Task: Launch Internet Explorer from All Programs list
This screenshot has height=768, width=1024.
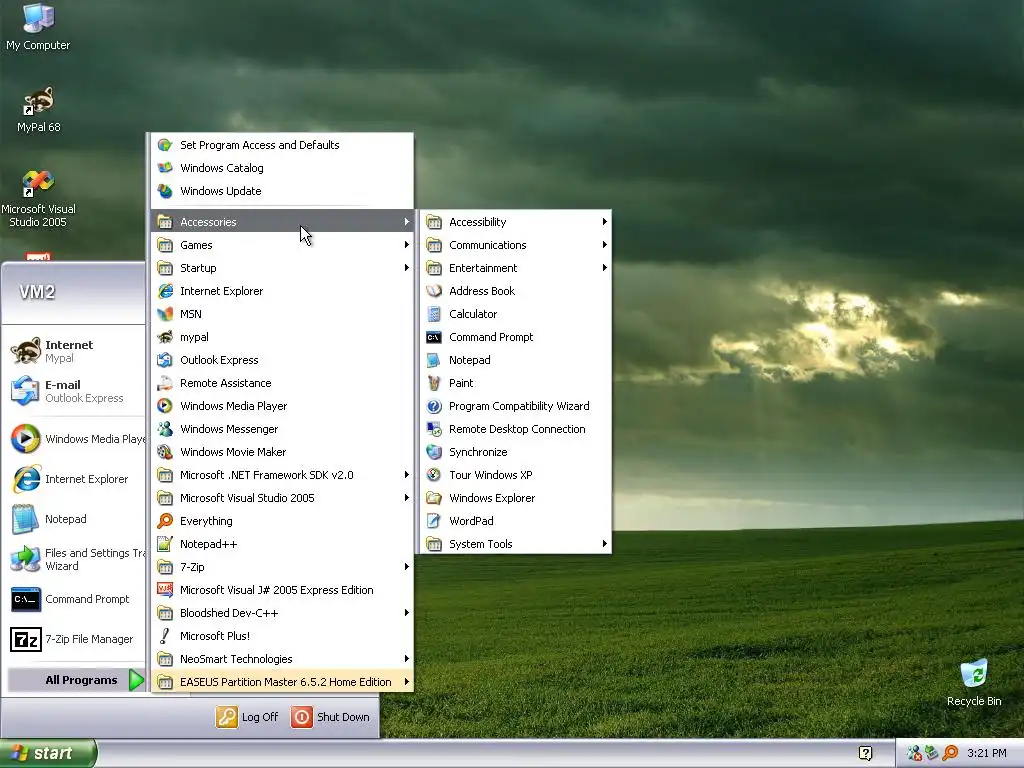Action: click(x=282, y=291)
